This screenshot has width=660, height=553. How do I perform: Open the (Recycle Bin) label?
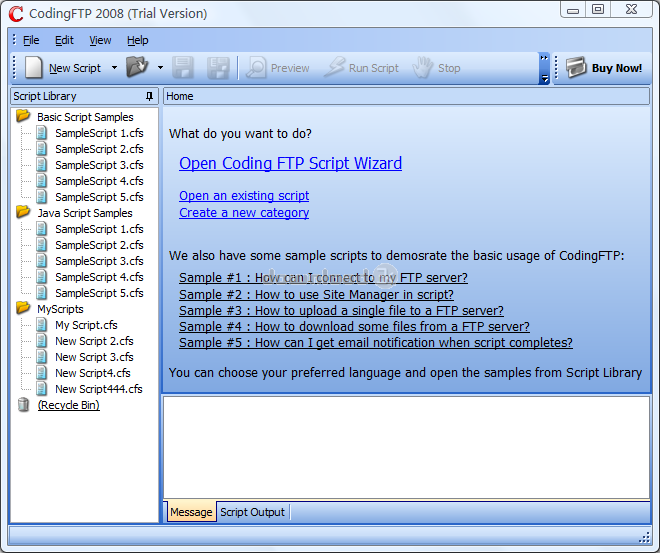click(x=69, y=405)
